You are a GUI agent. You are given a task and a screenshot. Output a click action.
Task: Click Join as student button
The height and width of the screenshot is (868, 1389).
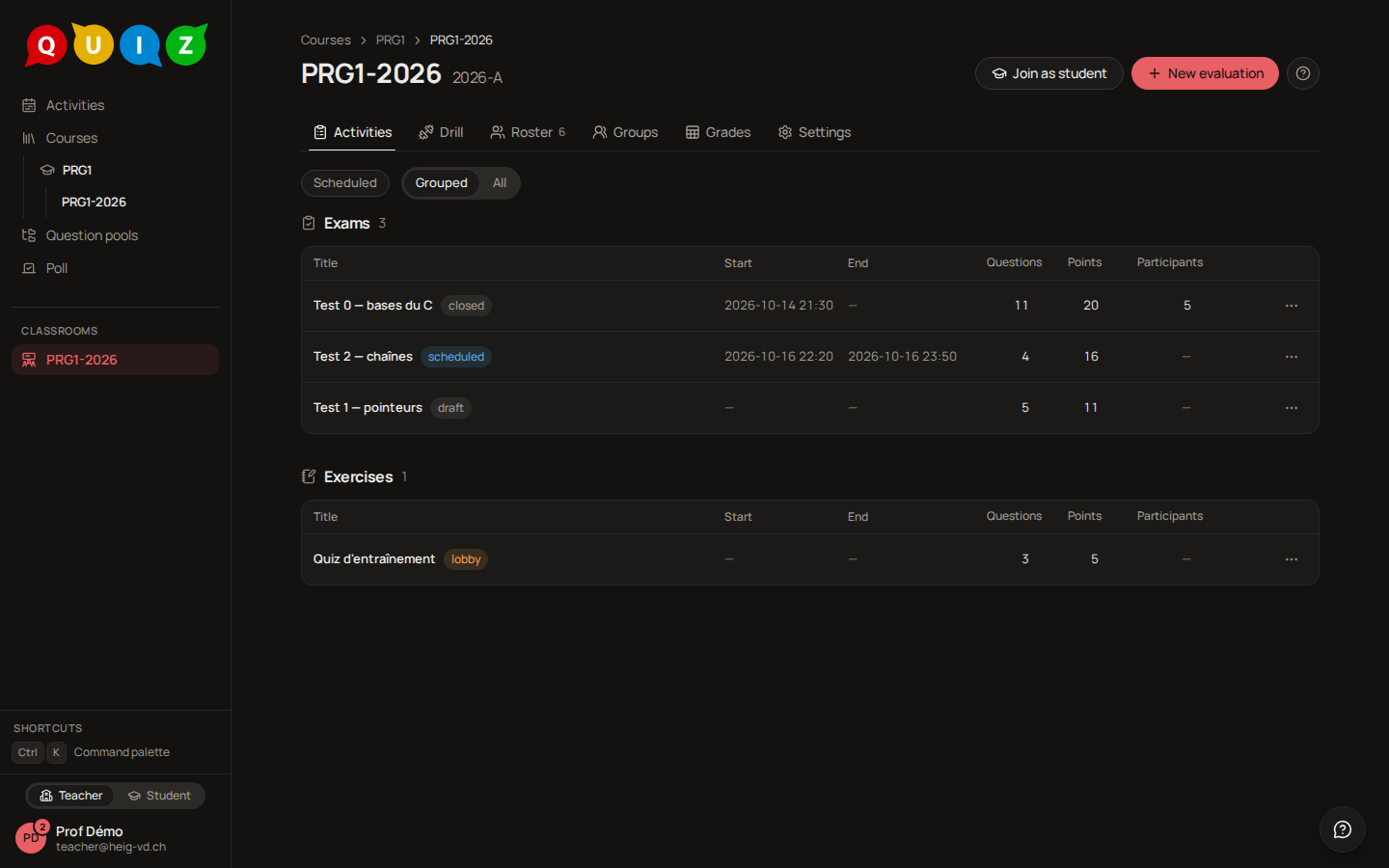[1049, 73]
